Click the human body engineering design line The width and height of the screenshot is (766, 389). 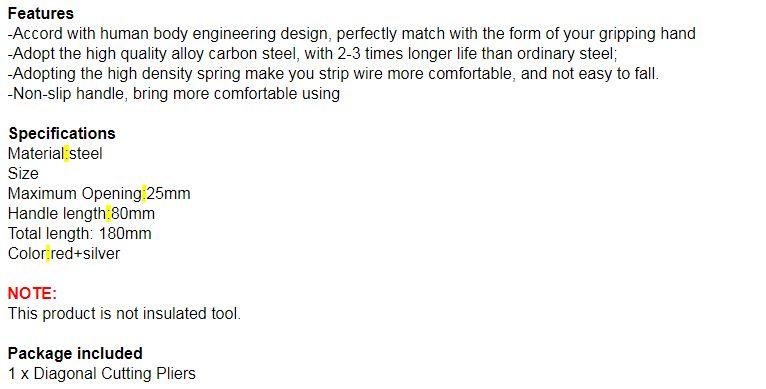pos(352,33)
